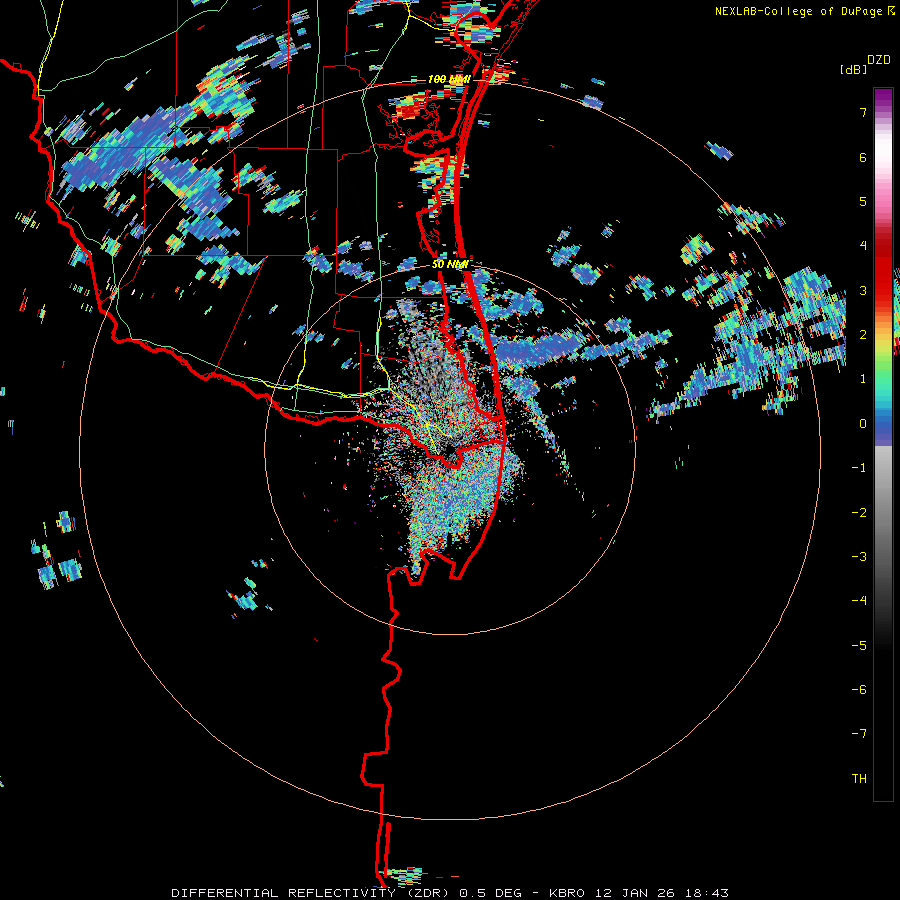Viewport: 900px width, 900px height.
Task: Click the 7 value on color scale
Action: [863, 112]
